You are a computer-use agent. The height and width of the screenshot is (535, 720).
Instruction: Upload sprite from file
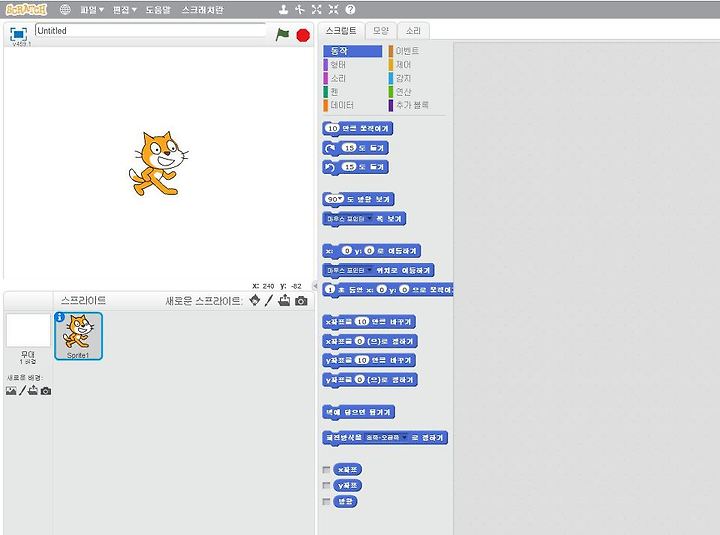[x=284, y=300]
